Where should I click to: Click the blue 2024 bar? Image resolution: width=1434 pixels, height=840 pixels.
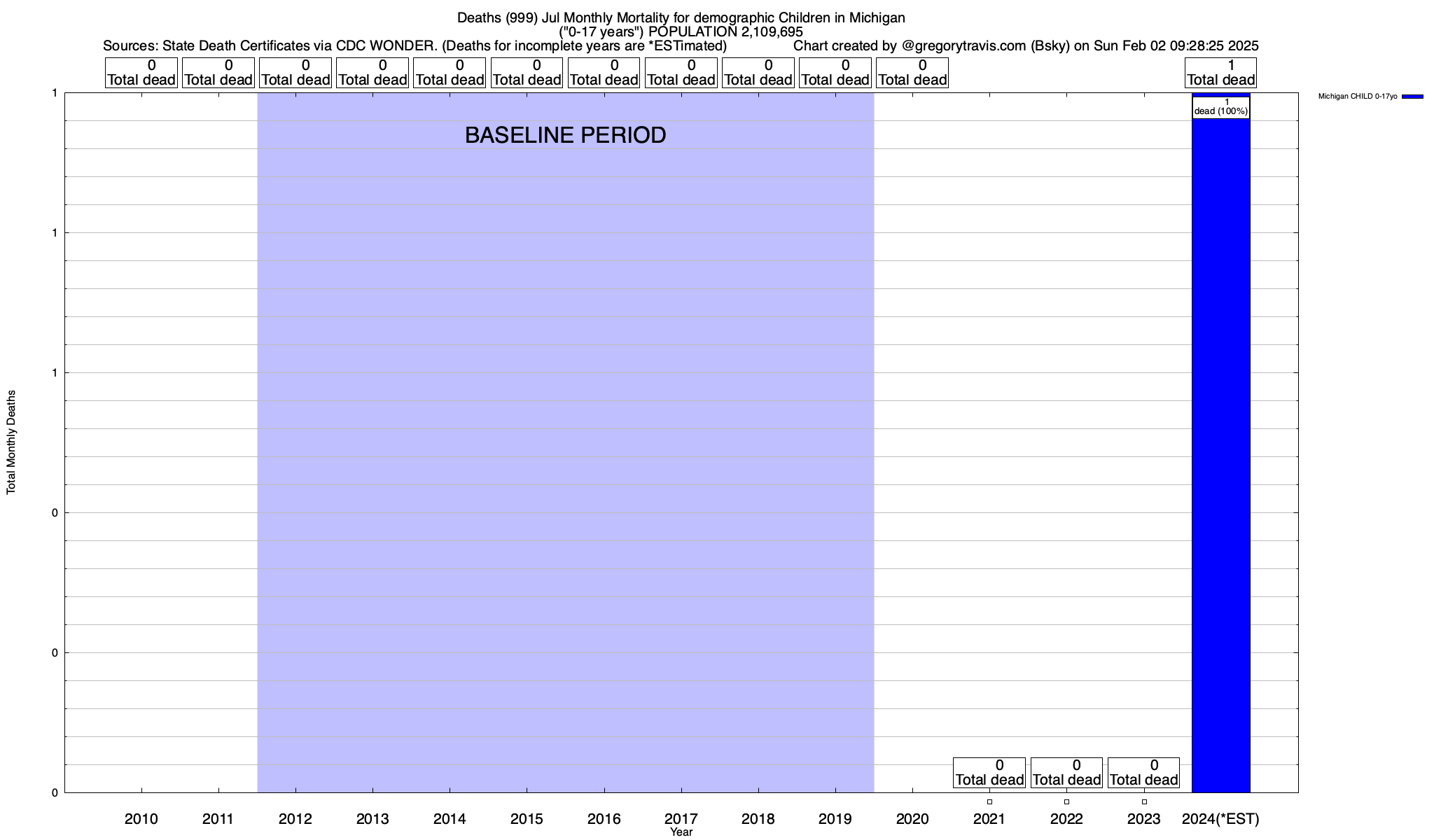[1220, 455]
